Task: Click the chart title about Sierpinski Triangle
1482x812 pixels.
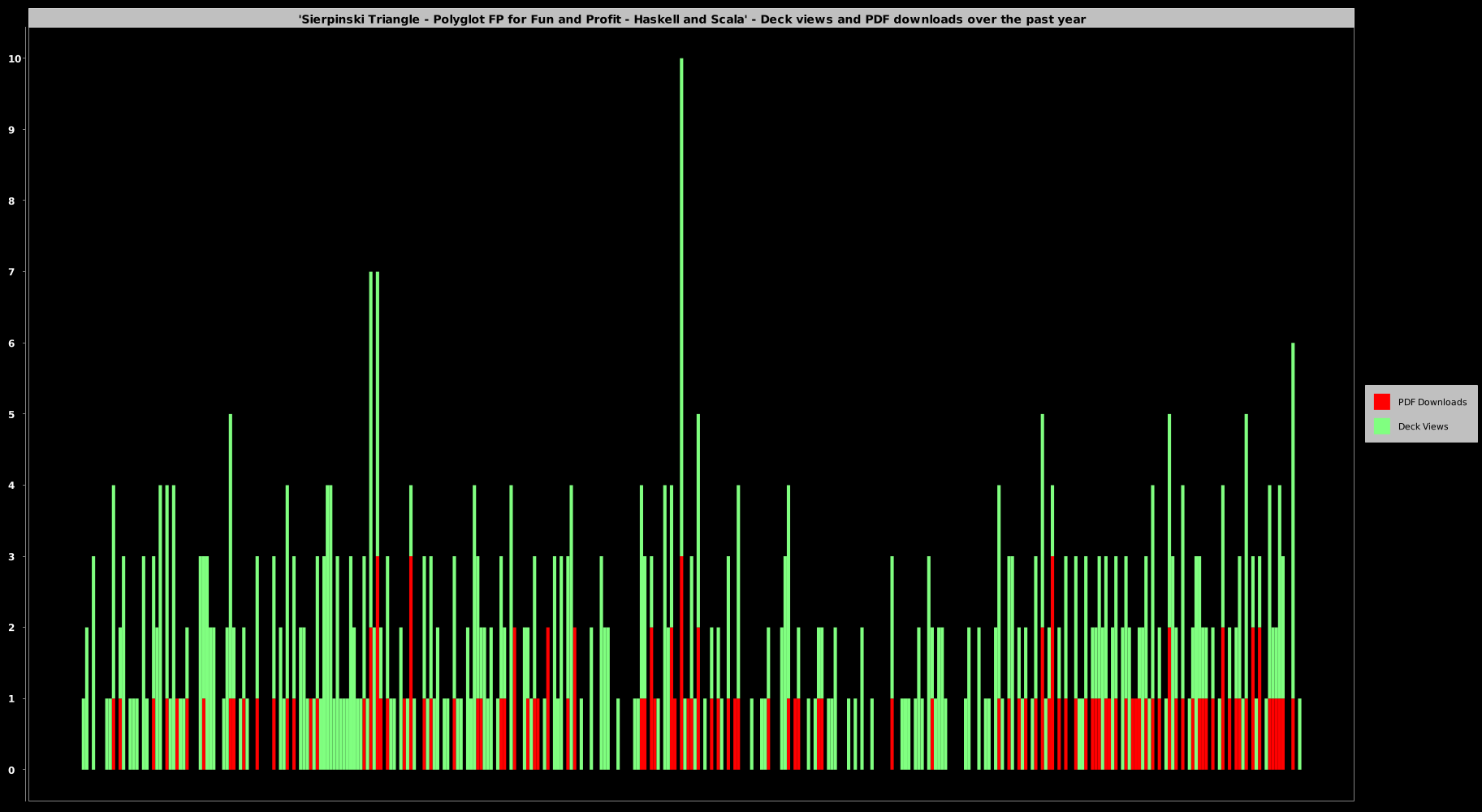Action: tap(692, 19)
